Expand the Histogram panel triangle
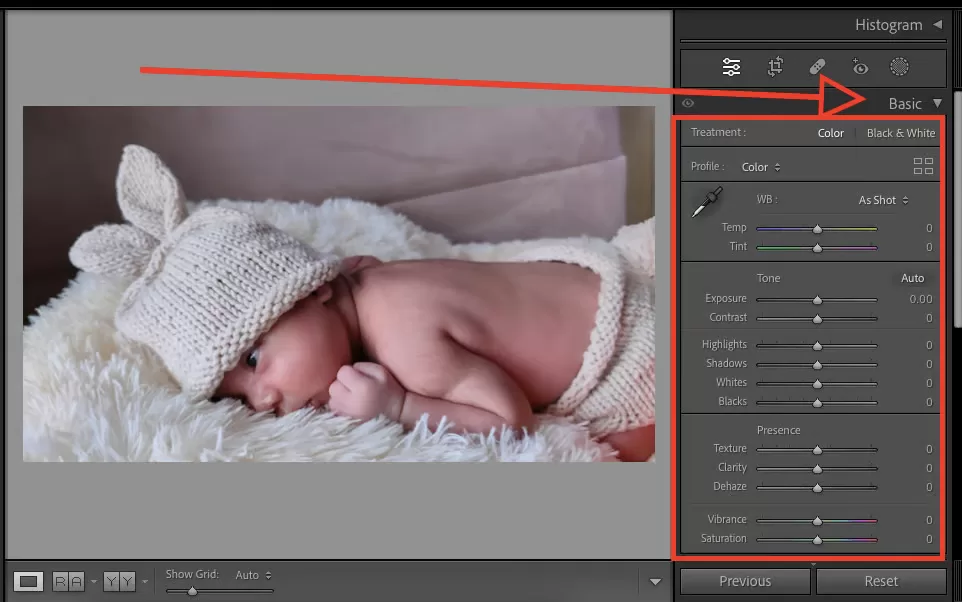The width and height of the screenshot is (962, 602). (937, 25)
